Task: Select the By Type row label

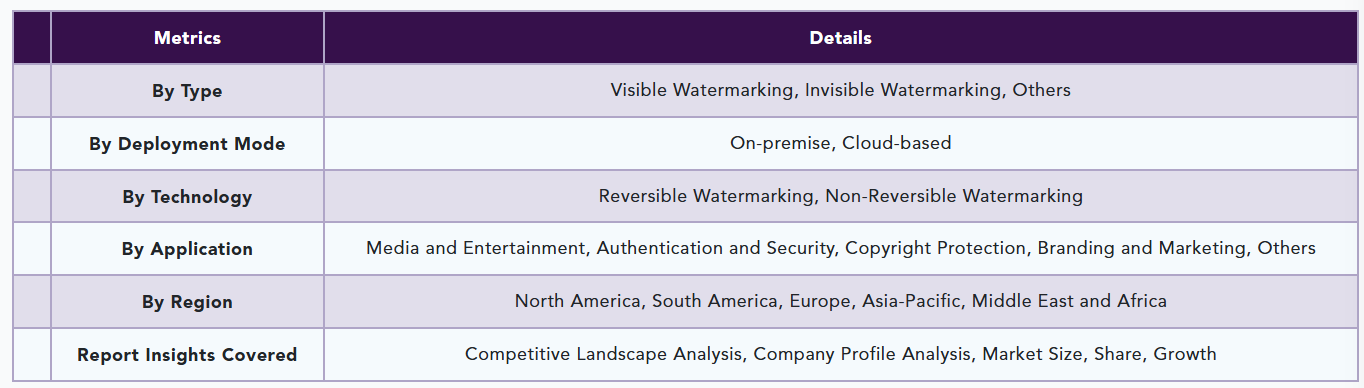Action: [x=187, y=91]
